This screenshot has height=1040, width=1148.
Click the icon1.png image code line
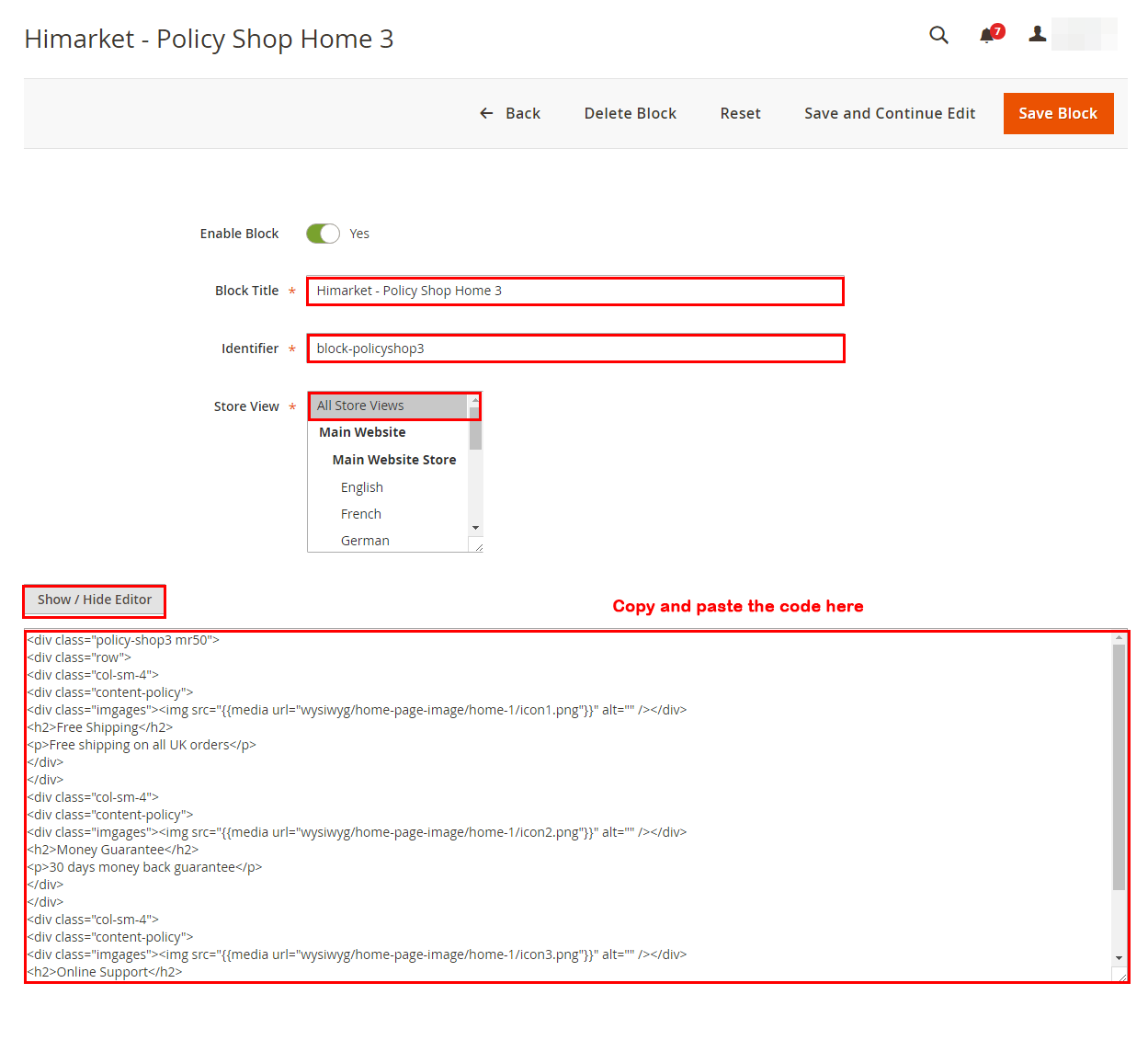(x=358, y=710)
